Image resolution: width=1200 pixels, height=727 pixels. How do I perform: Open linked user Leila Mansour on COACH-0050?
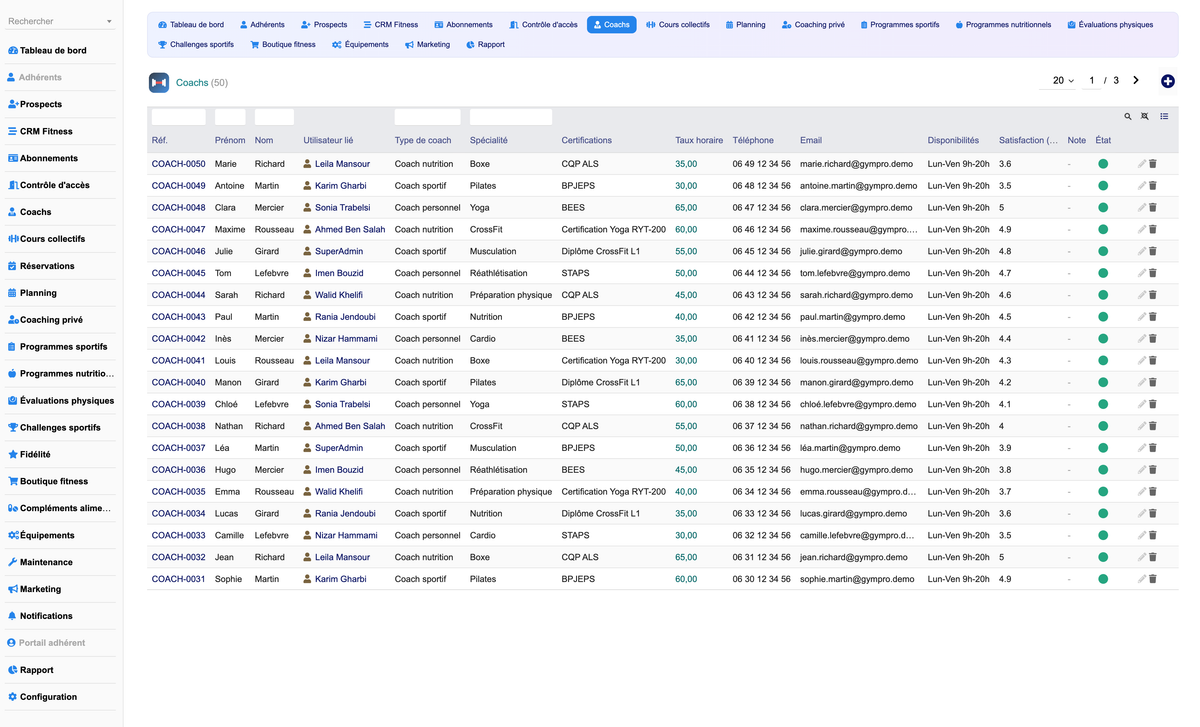coord(342,164)
